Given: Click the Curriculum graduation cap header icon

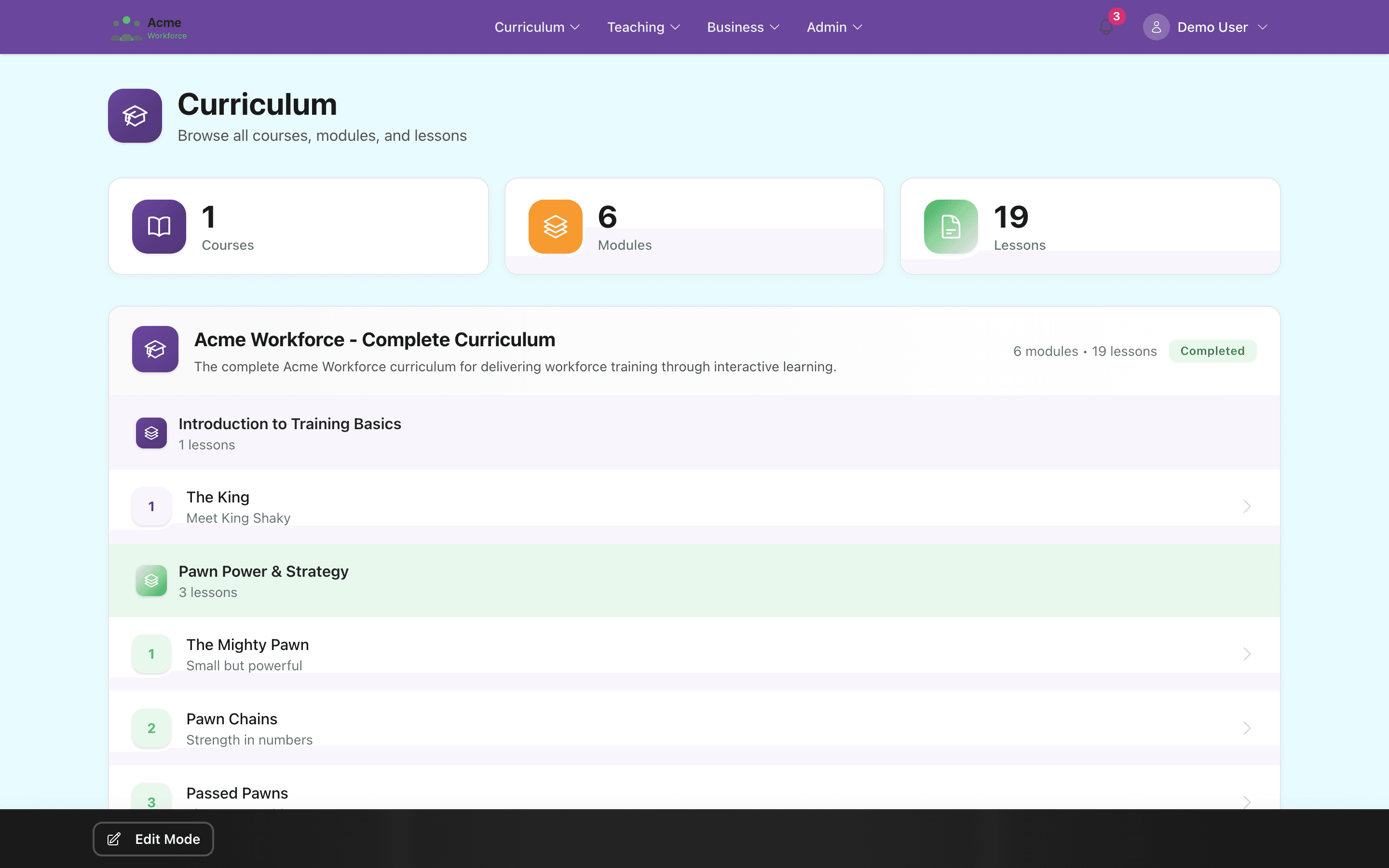Looking at the screenshot, I should [x=135, y=115].
